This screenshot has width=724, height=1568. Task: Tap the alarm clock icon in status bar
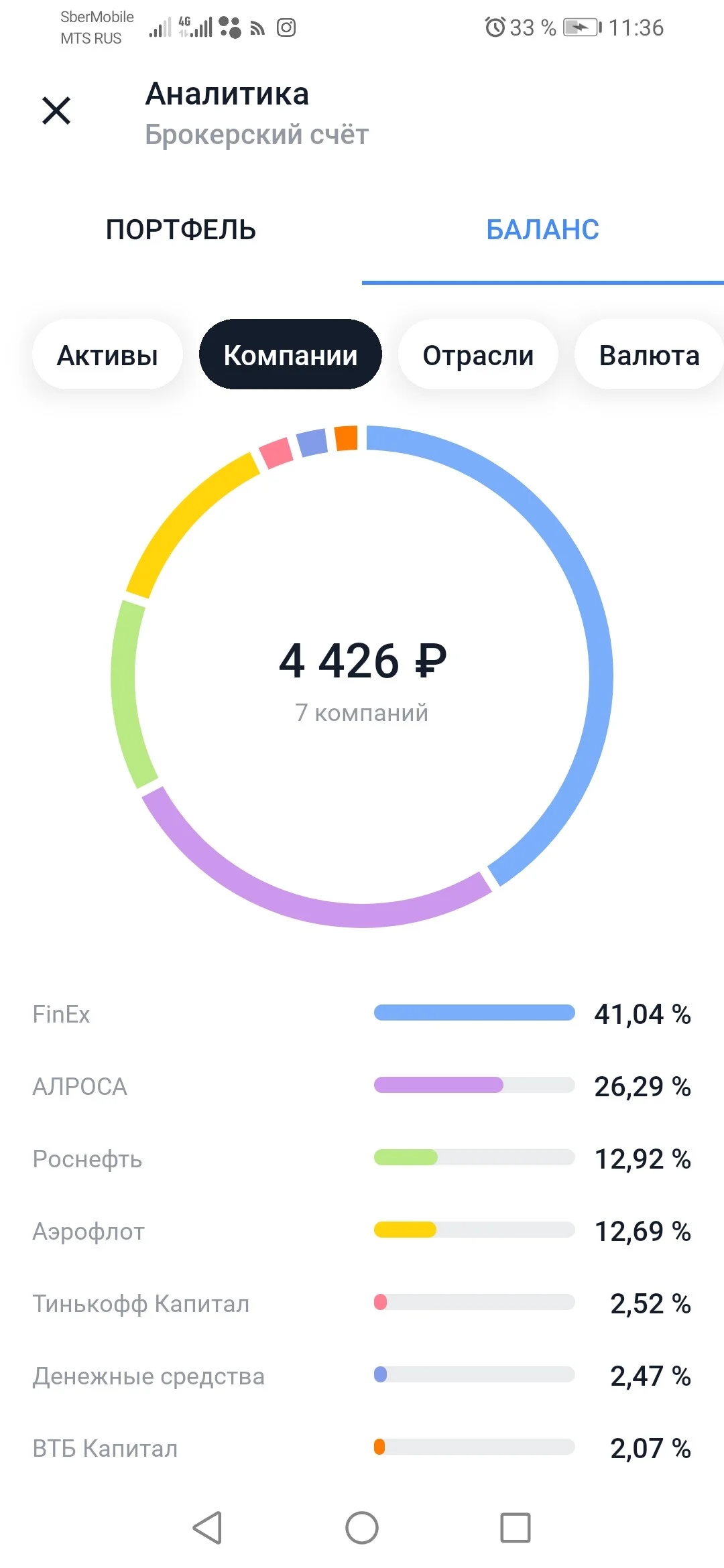(495, 27)
